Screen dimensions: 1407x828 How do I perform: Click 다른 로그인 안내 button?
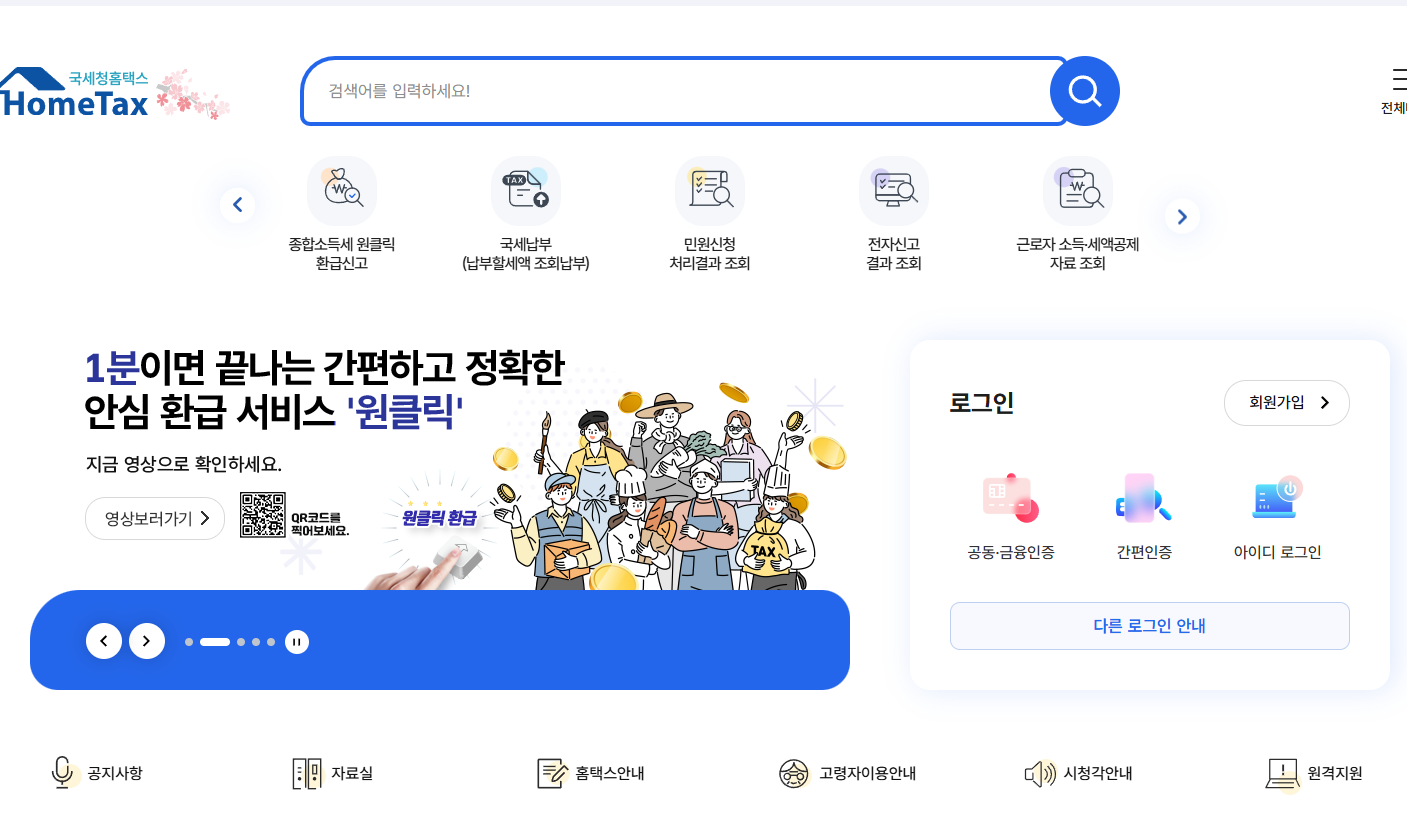(x=1150, y=626)
